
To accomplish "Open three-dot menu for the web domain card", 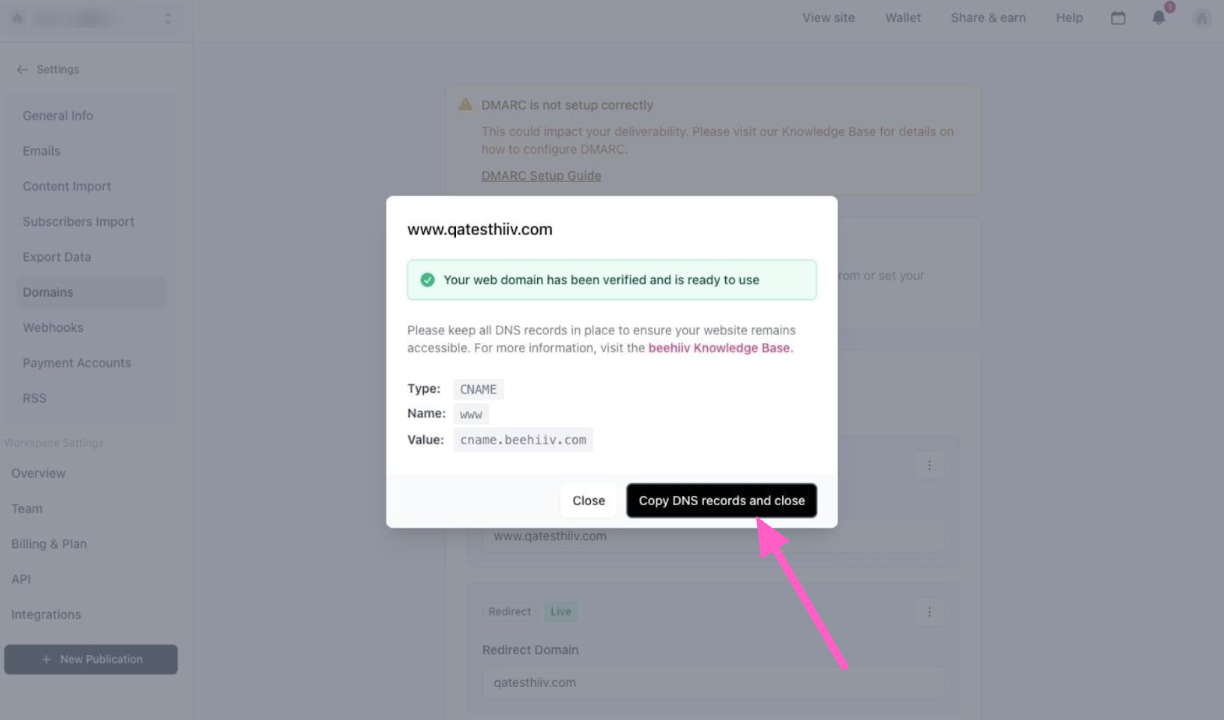I will 930,466.
